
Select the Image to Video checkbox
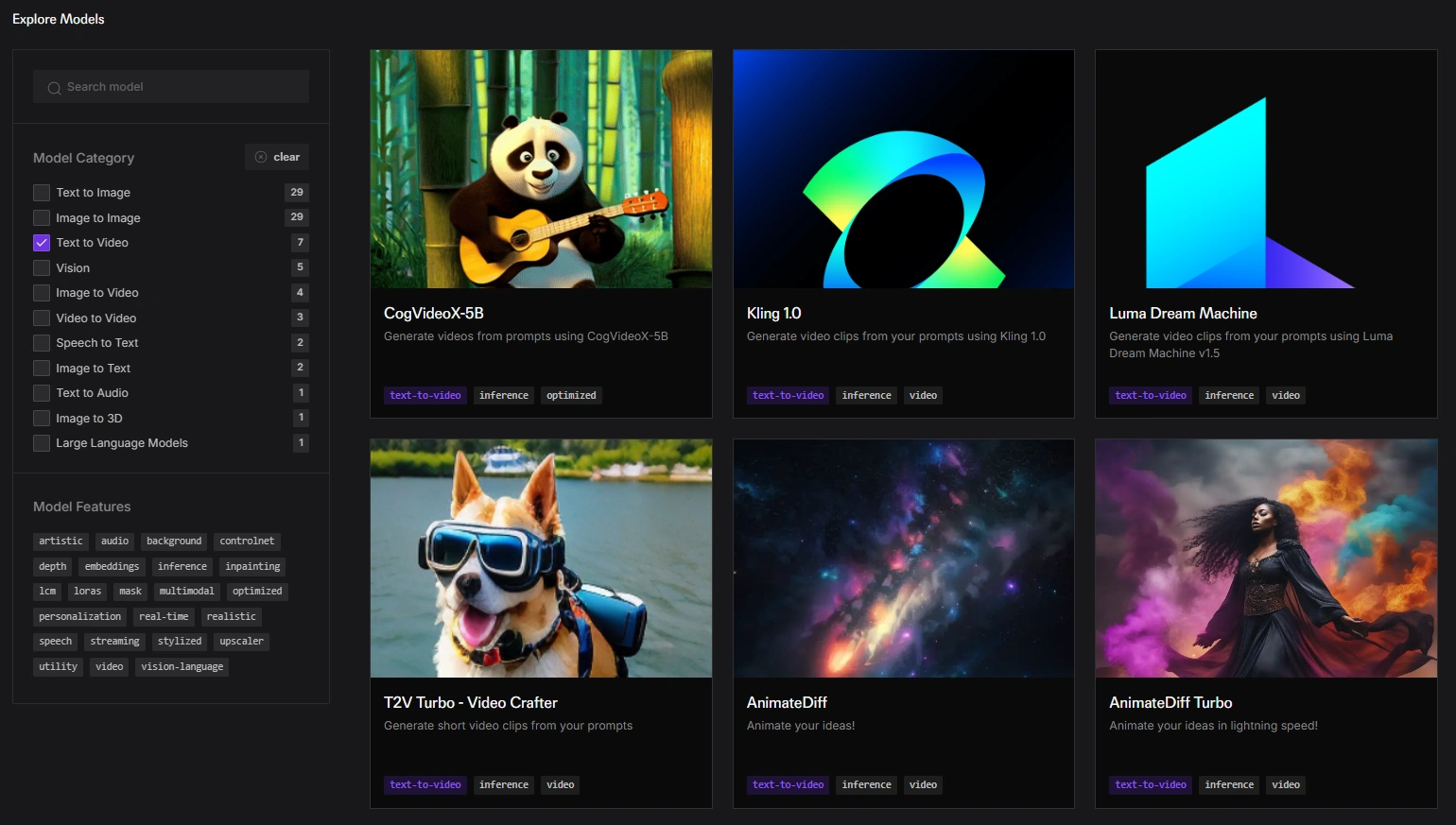[42, 293]
